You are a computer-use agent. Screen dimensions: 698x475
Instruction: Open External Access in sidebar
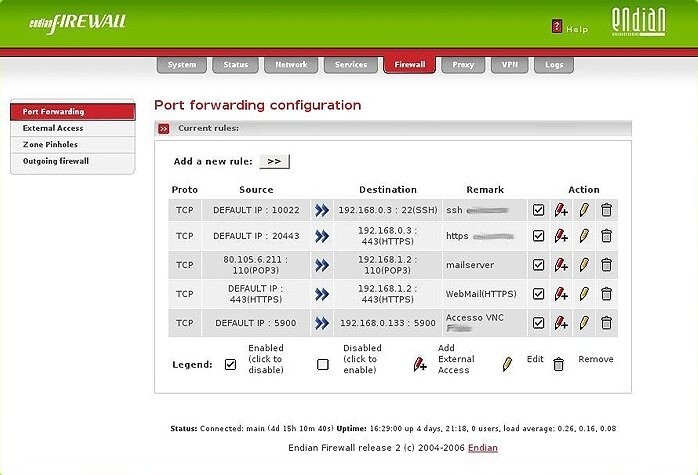pos(73,128)
